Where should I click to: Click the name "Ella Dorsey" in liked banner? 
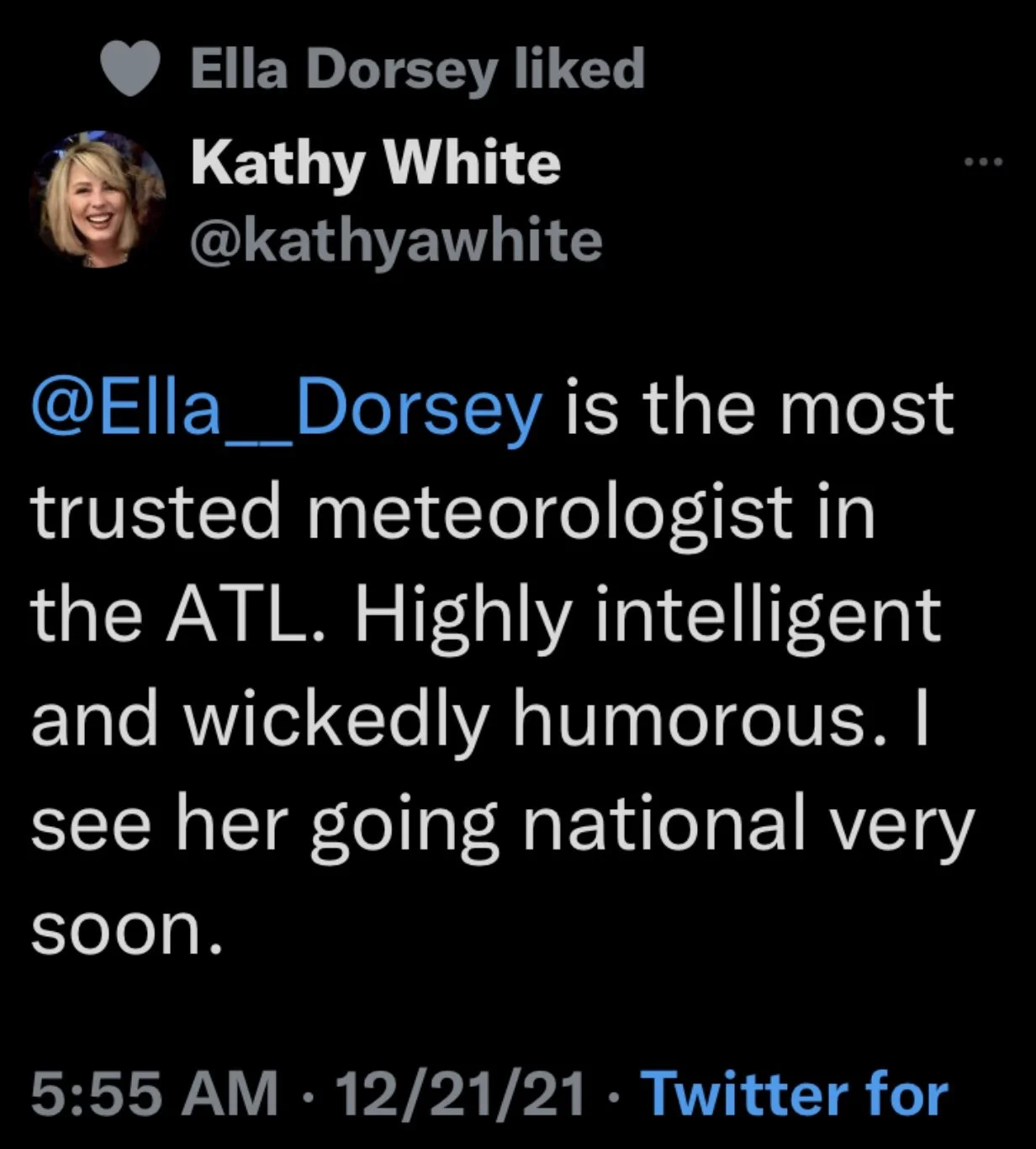pyautogui.click(x=344, y=68)
